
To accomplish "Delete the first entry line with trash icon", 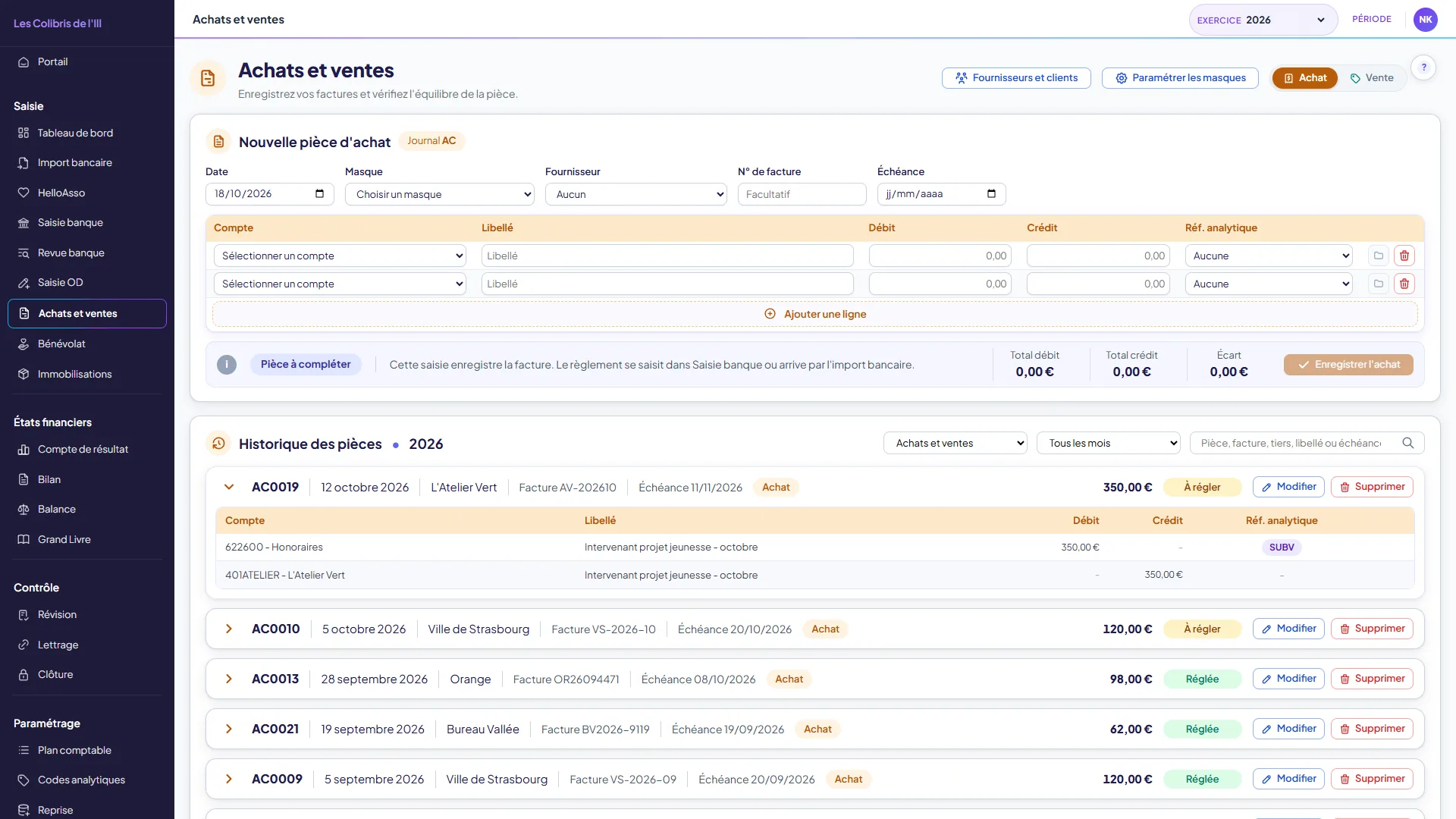I will pos(1404,256).
